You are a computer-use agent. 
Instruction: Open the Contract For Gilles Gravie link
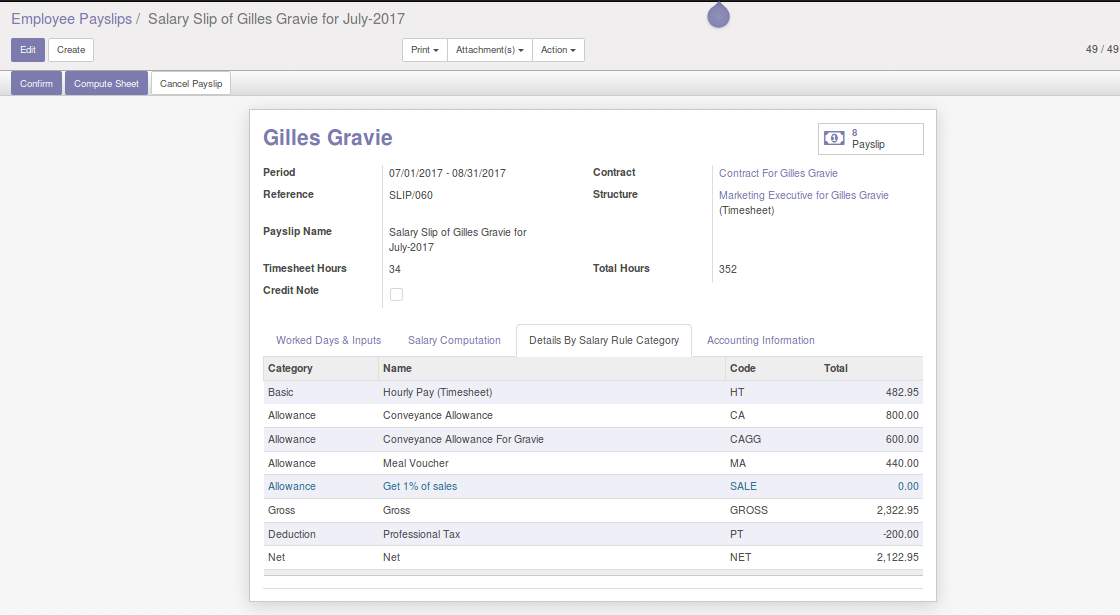778,173
